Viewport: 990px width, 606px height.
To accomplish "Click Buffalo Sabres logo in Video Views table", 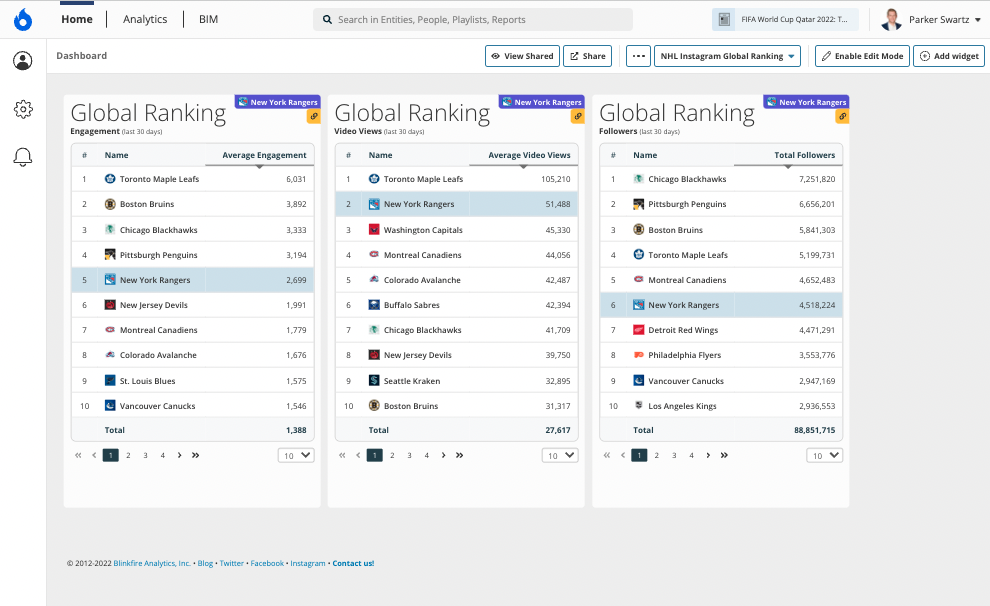I will click(x=374, y=305).
